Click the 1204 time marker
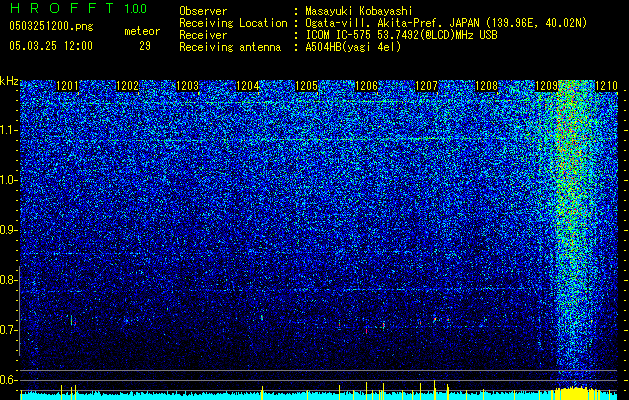Viewport: 629px width, 400px height. point(248,86)
